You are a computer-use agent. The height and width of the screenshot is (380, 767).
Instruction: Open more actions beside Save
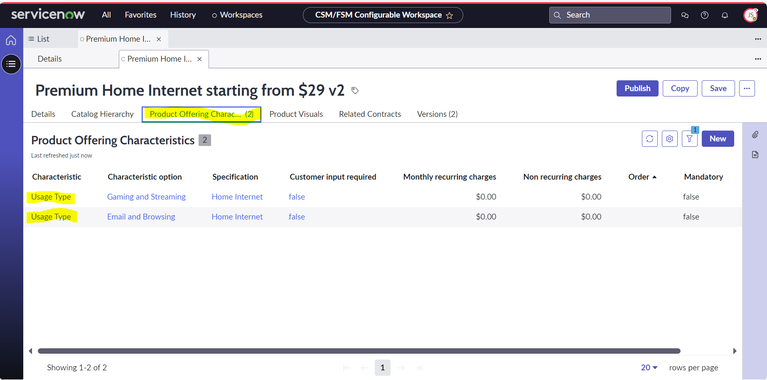click(x=747, y=89)
